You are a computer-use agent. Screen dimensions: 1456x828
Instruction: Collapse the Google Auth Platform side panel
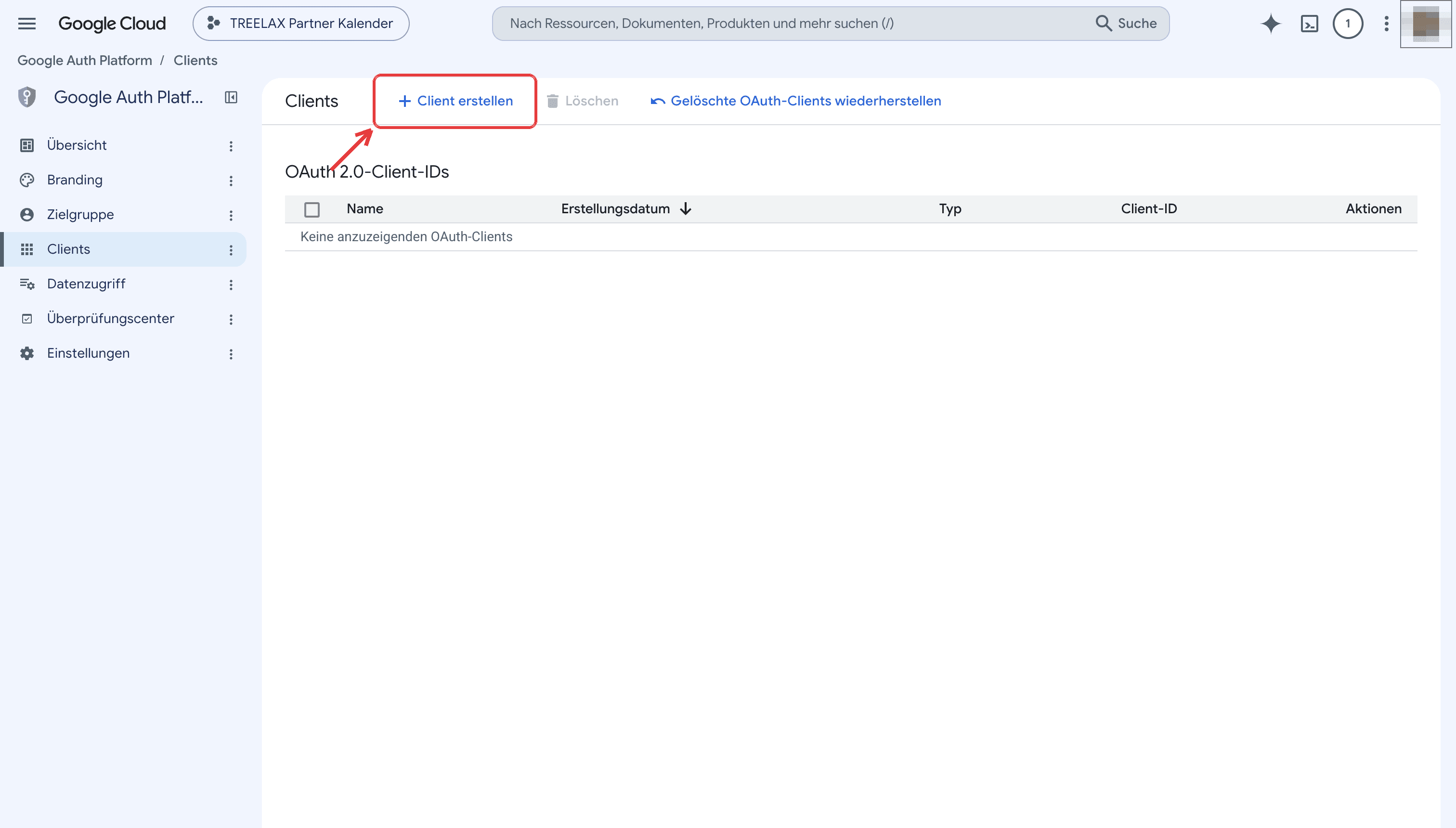pyautogui.click(x=231, y=97)
